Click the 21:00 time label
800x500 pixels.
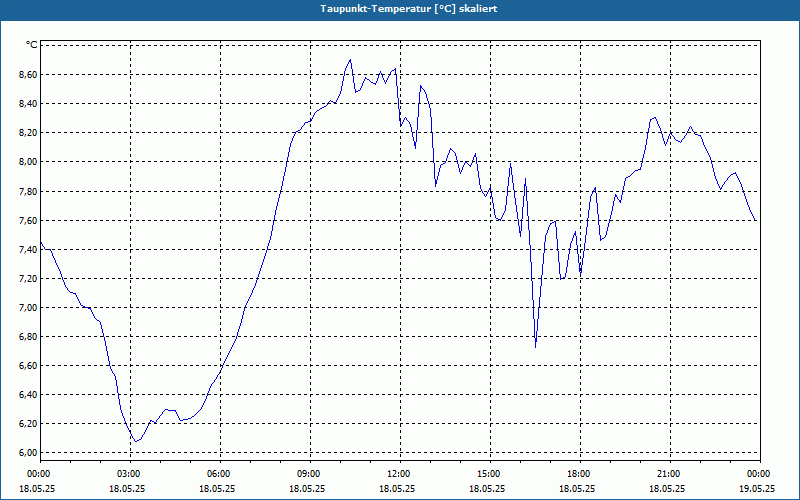tap(670, 474)
